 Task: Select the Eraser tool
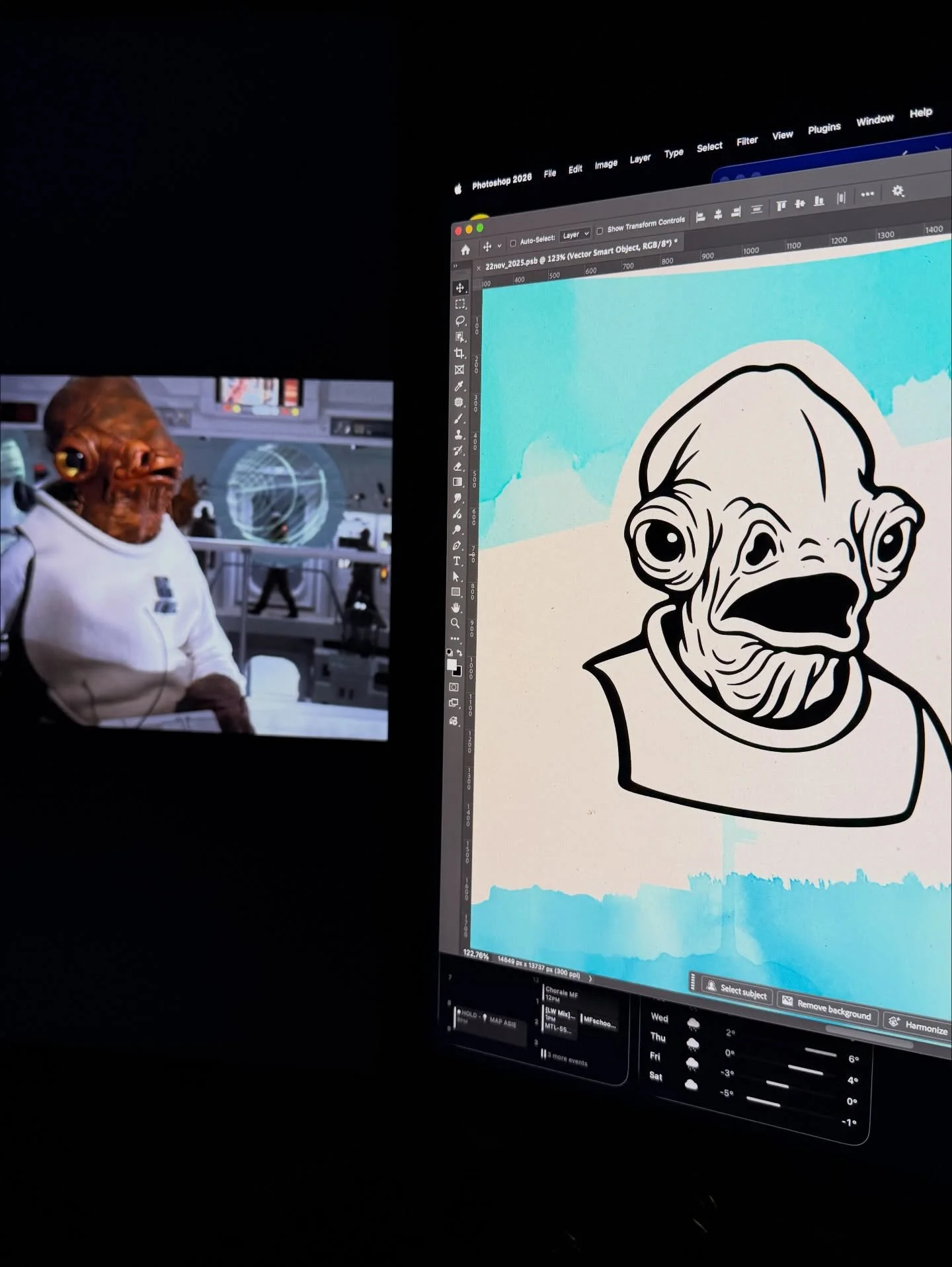[x=459, y=466]
